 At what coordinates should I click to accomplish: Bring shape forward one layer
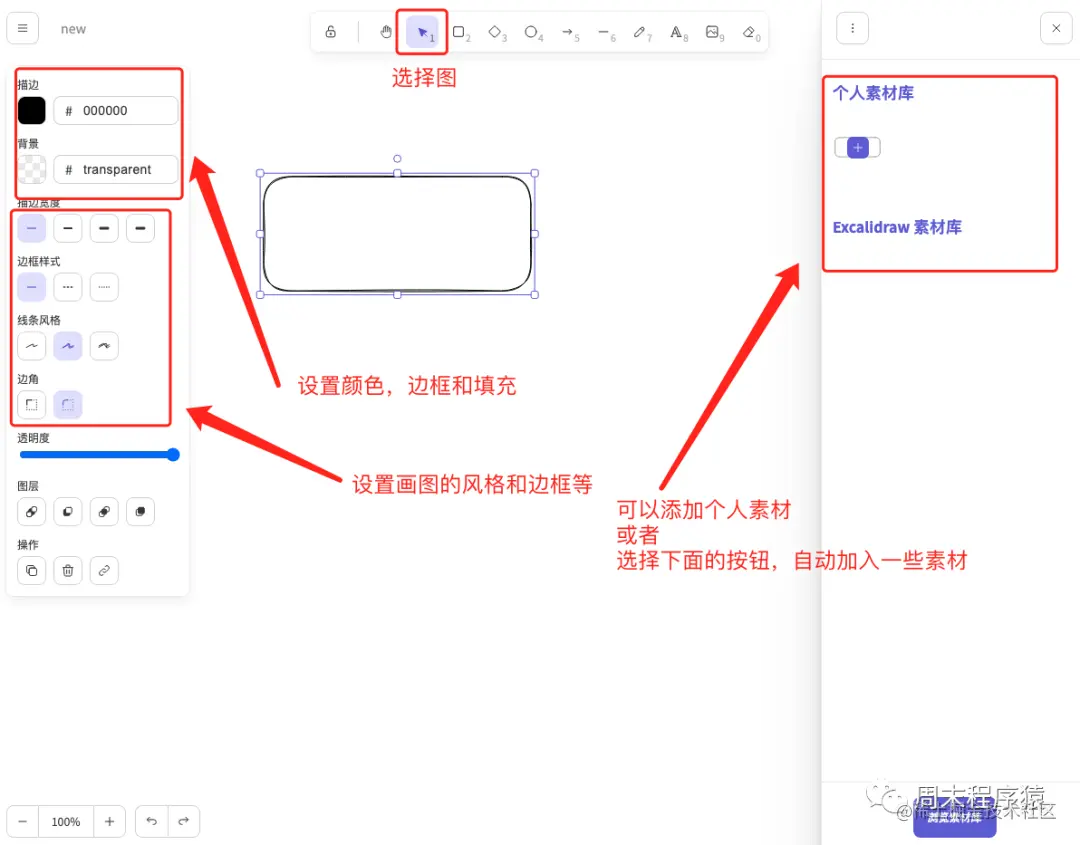104,512
